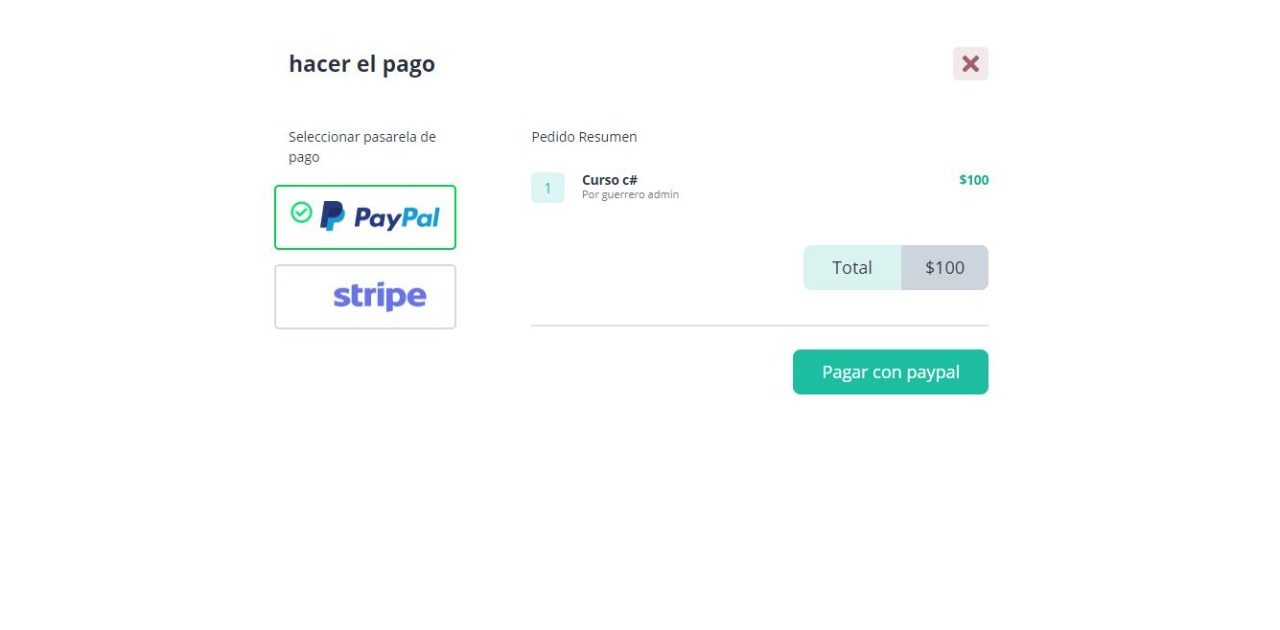Viewport: 1280px width, 630px height.
Task: Click Seleccionar pasarela de pago label
Action: (362, 147)
